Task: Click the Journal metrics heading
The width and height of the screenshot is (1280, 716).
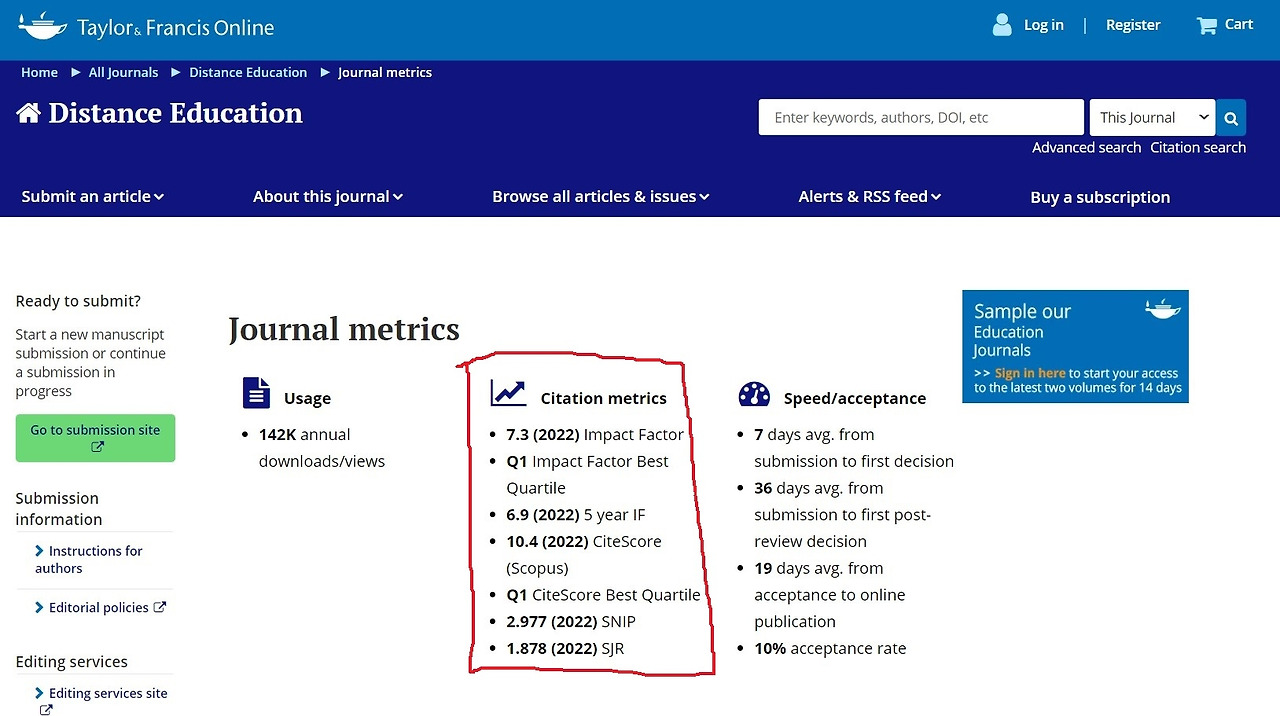Action: (344, 329)
